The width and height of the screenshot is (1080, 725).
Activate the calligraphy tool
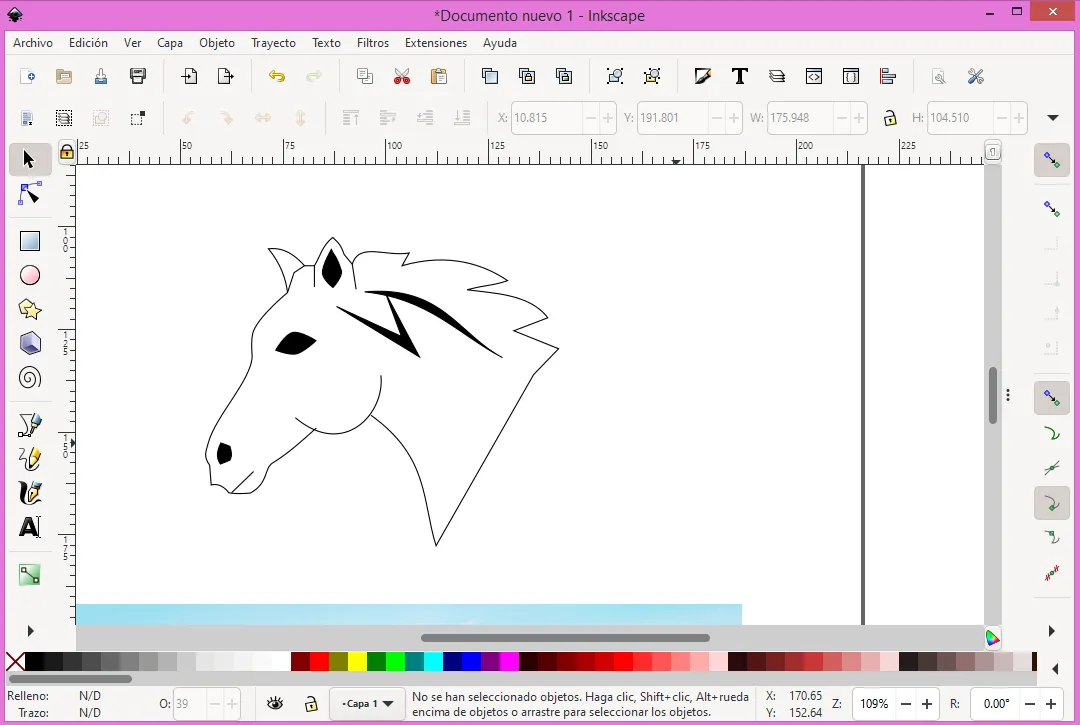coord(30,493)
